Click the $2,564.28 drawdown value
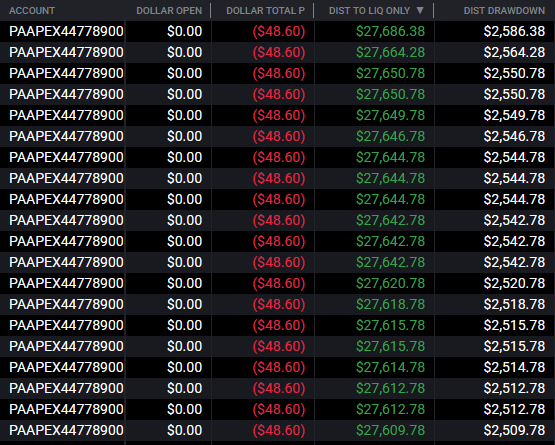555x445 pixels. point(514,52)
